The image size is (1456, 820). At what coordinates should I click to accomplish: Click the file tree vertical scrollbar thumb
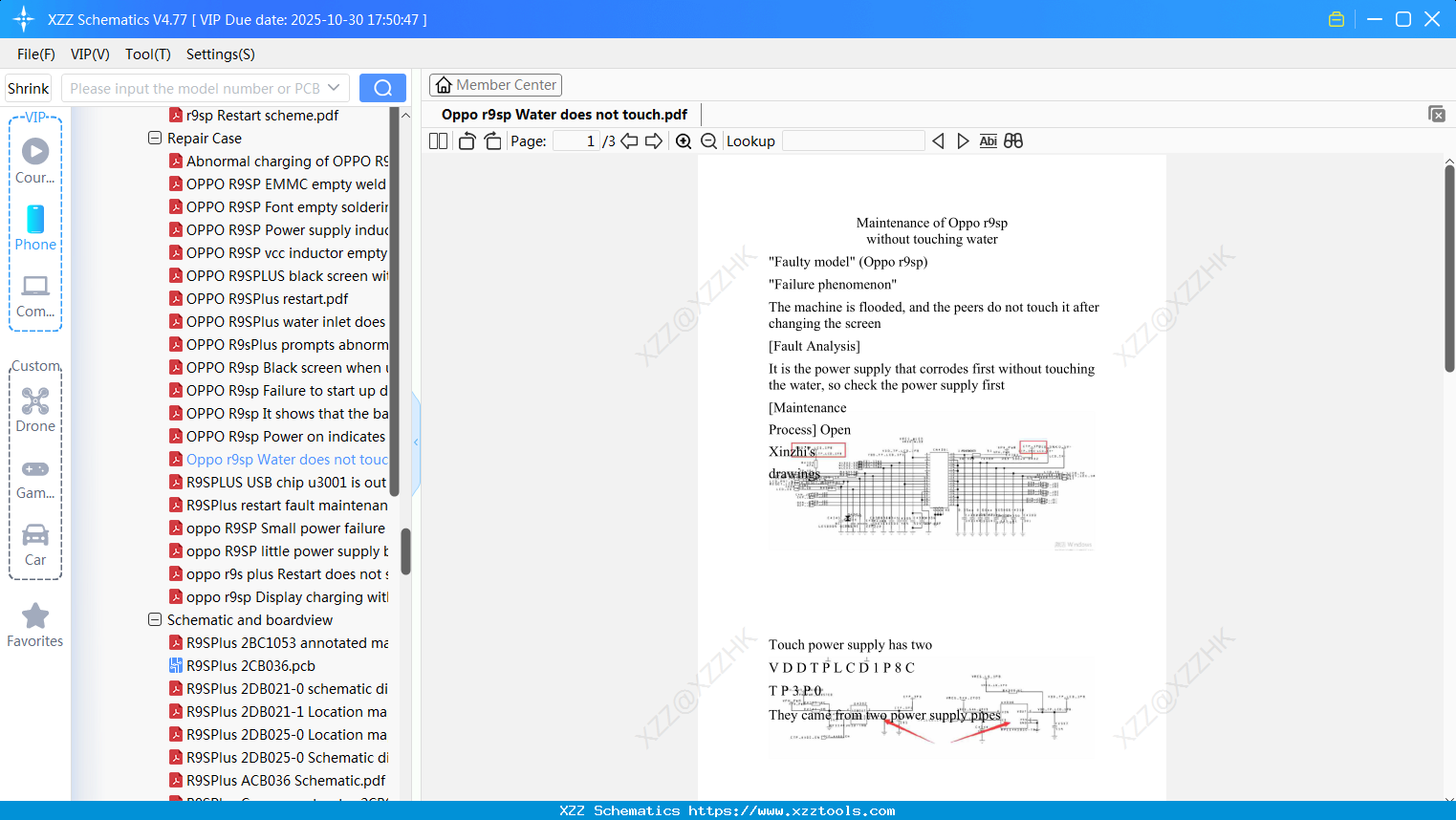405,551
